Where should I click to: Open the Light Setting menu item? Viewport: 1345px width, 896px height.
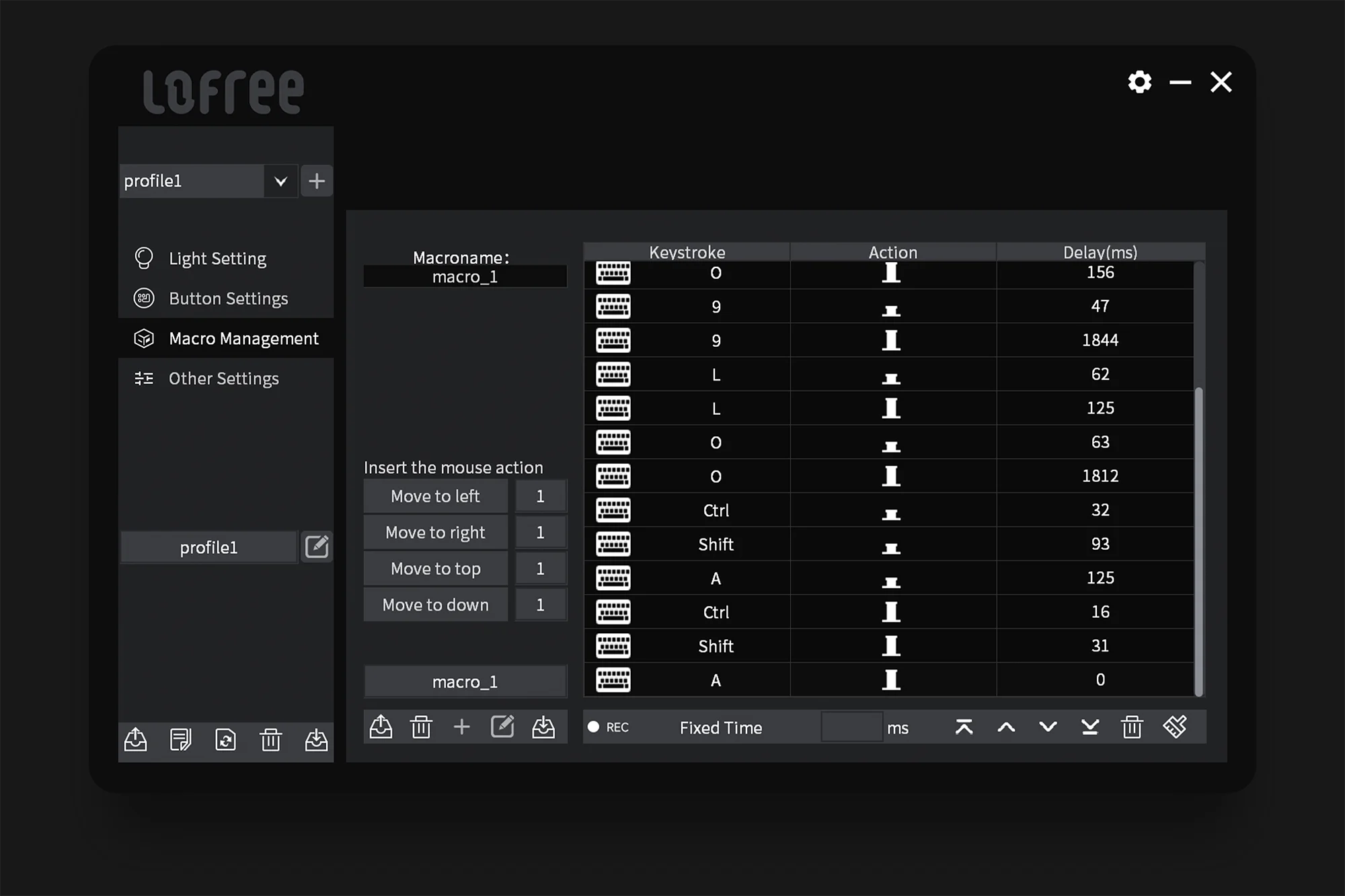pos(217,259)
